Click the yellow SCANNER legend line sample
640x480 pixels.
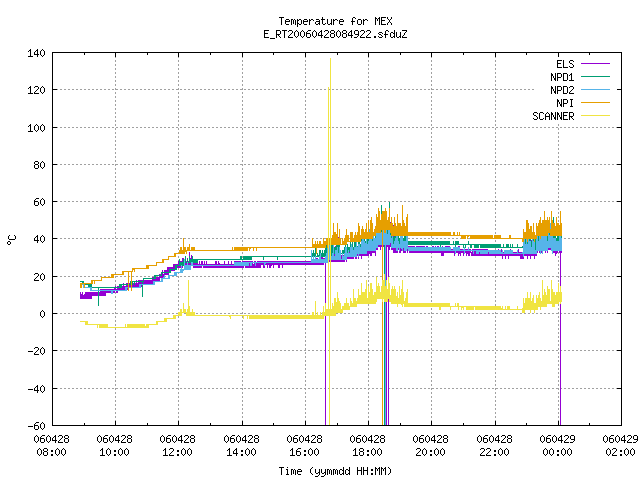[595, 116]
